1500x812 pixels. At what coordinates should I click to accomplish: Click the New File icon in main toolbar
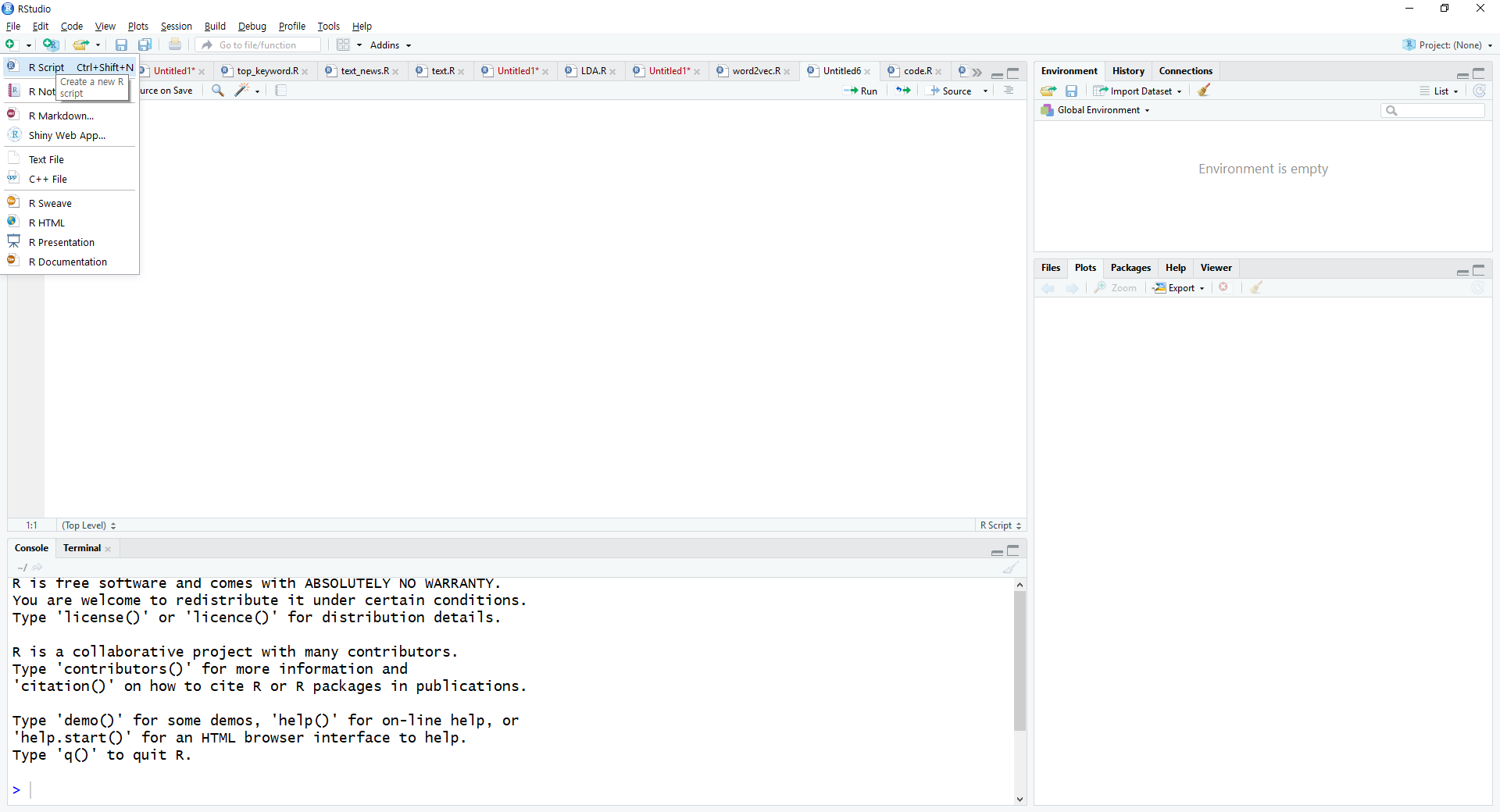11,45
